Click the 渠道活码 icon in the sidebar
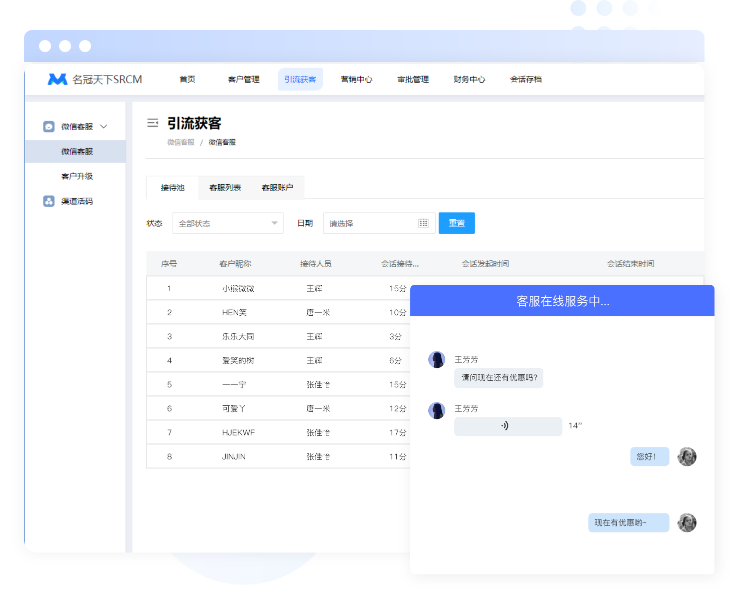 pos(48,201)
